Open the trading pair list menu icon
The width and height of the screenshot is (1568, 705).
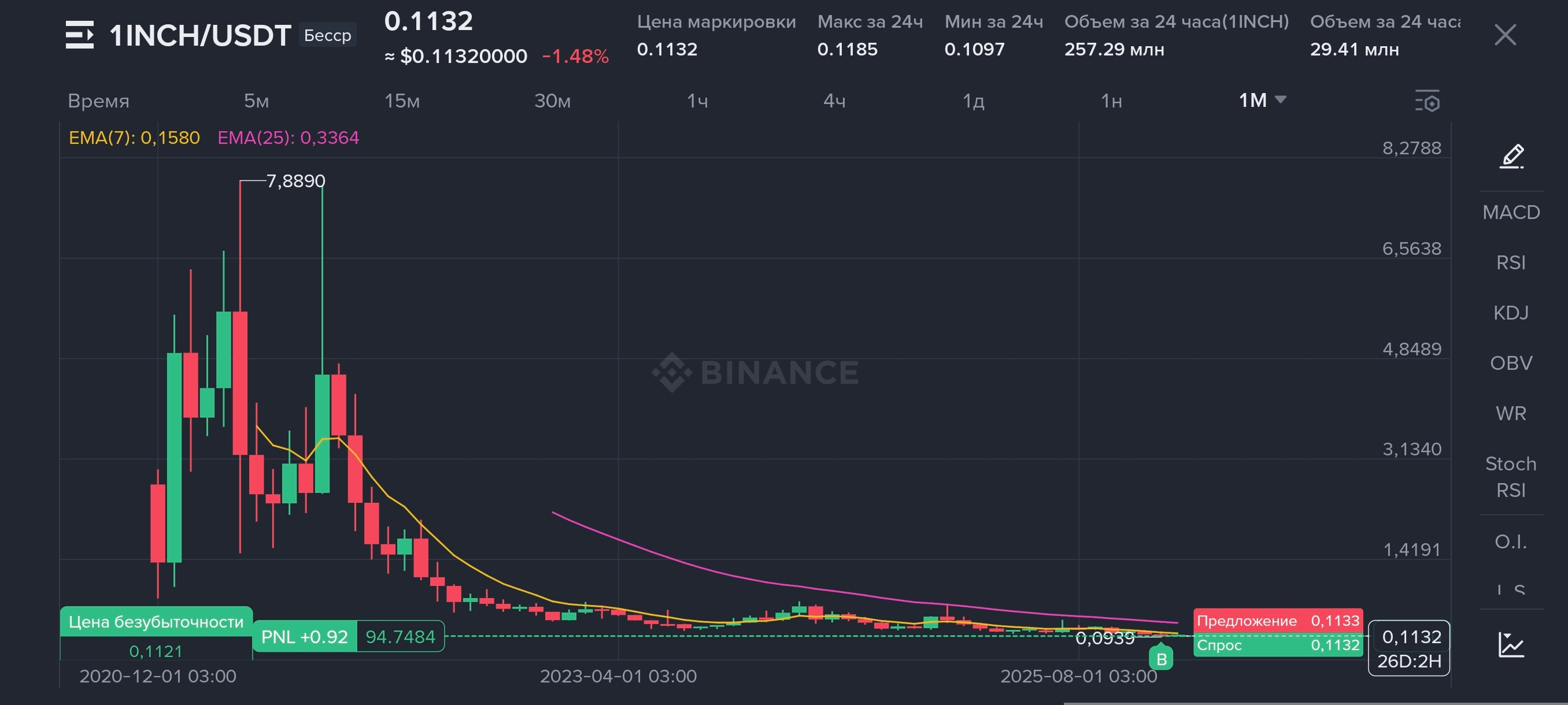coord(79,35)
